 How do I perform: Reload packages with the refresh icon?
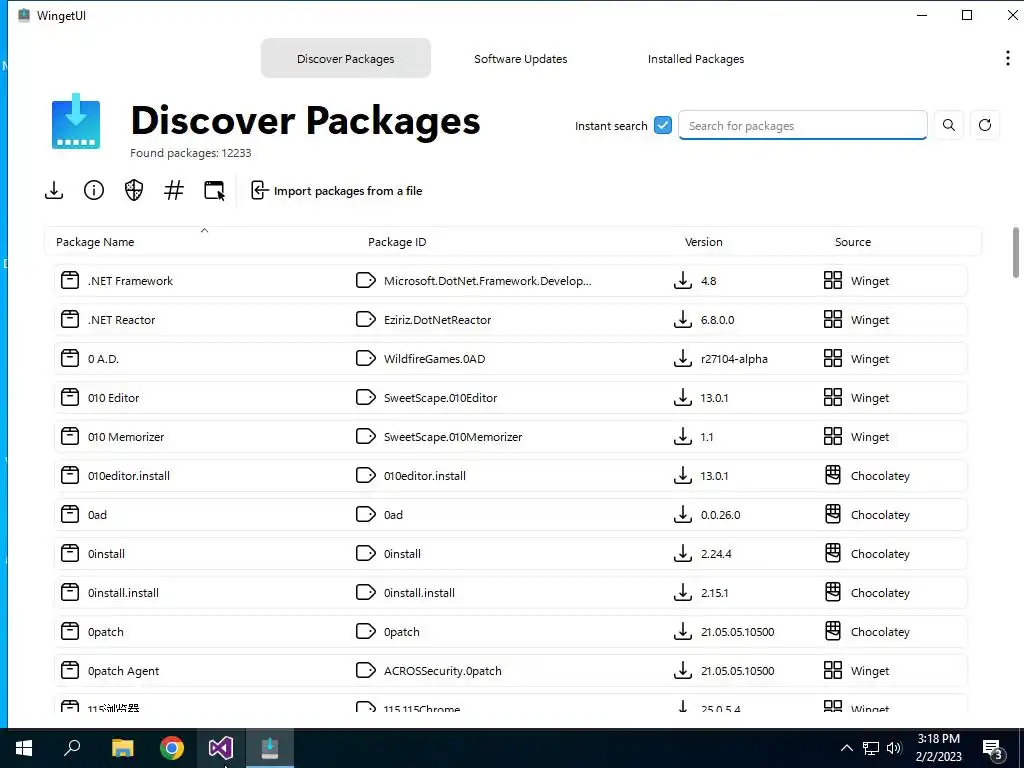pos(985,125)
